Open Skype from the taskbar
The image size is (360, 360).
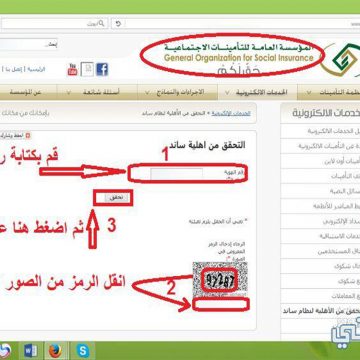83,351
